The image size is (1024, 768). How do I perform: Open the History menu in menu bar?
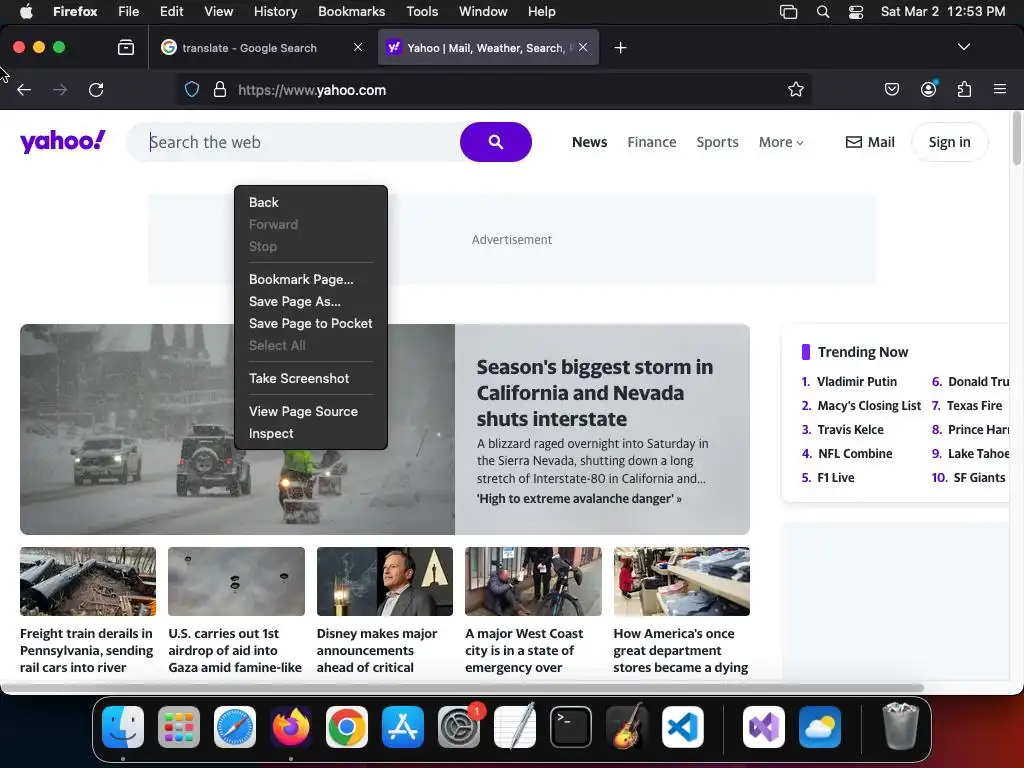click(275, 12)
